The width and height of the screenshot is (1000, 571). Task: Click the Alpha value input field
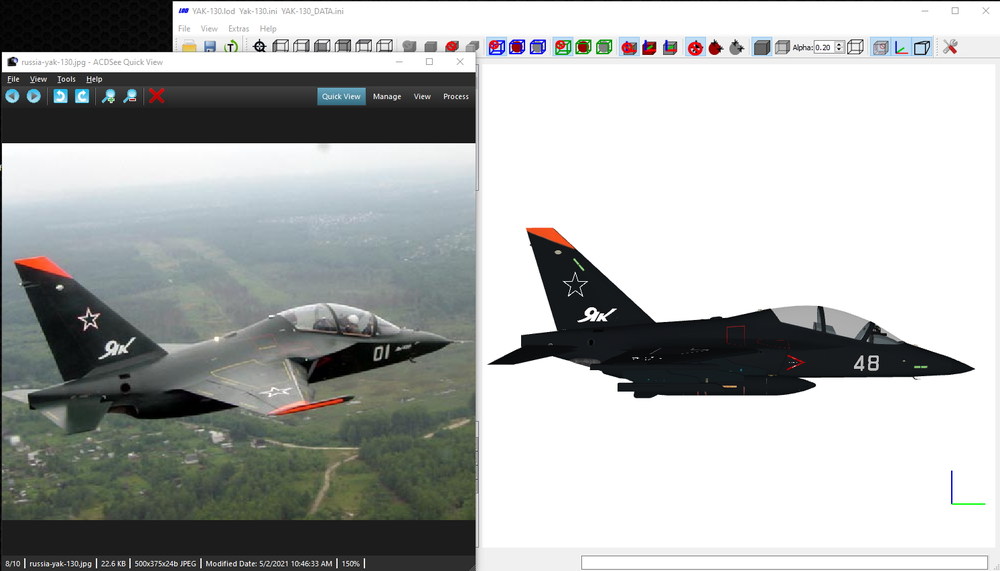(825, 47)
